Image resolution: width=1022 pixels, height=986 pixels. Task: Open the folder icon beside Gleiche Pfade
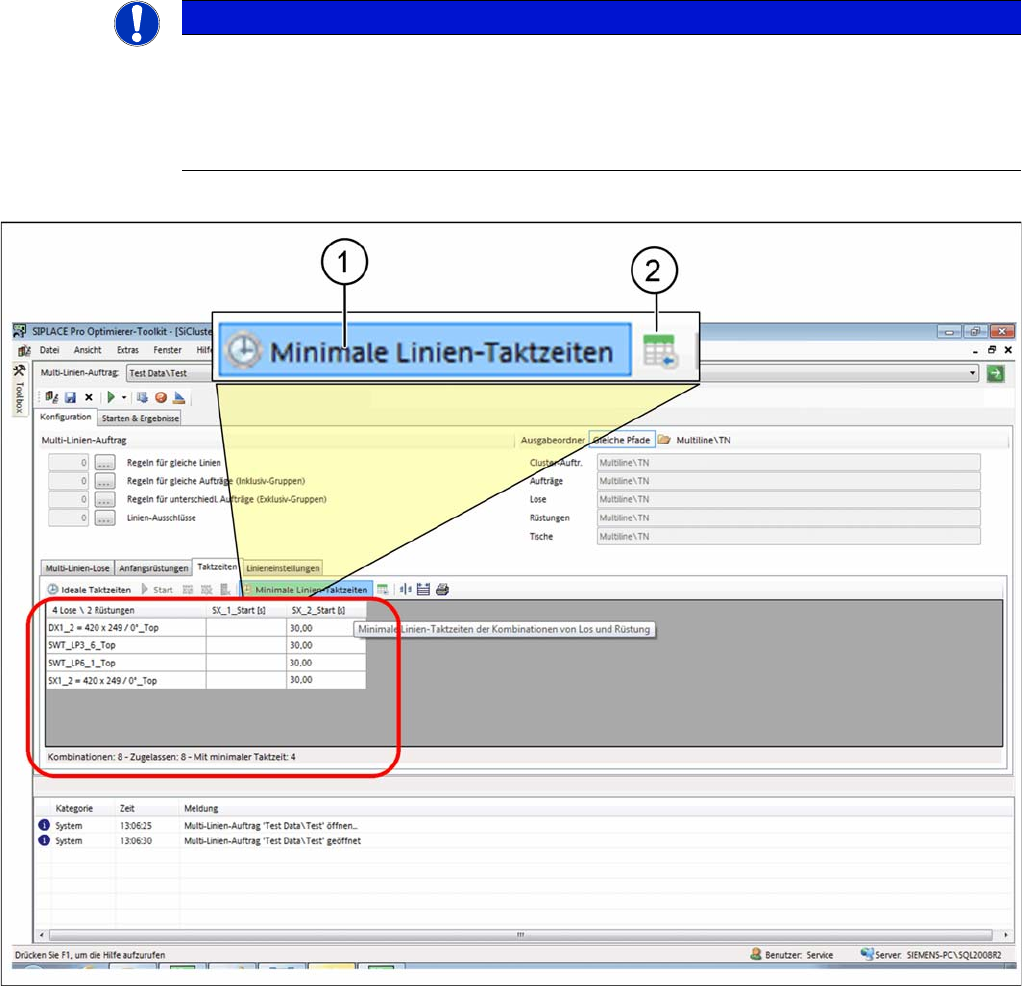click(x=664, y=440)
